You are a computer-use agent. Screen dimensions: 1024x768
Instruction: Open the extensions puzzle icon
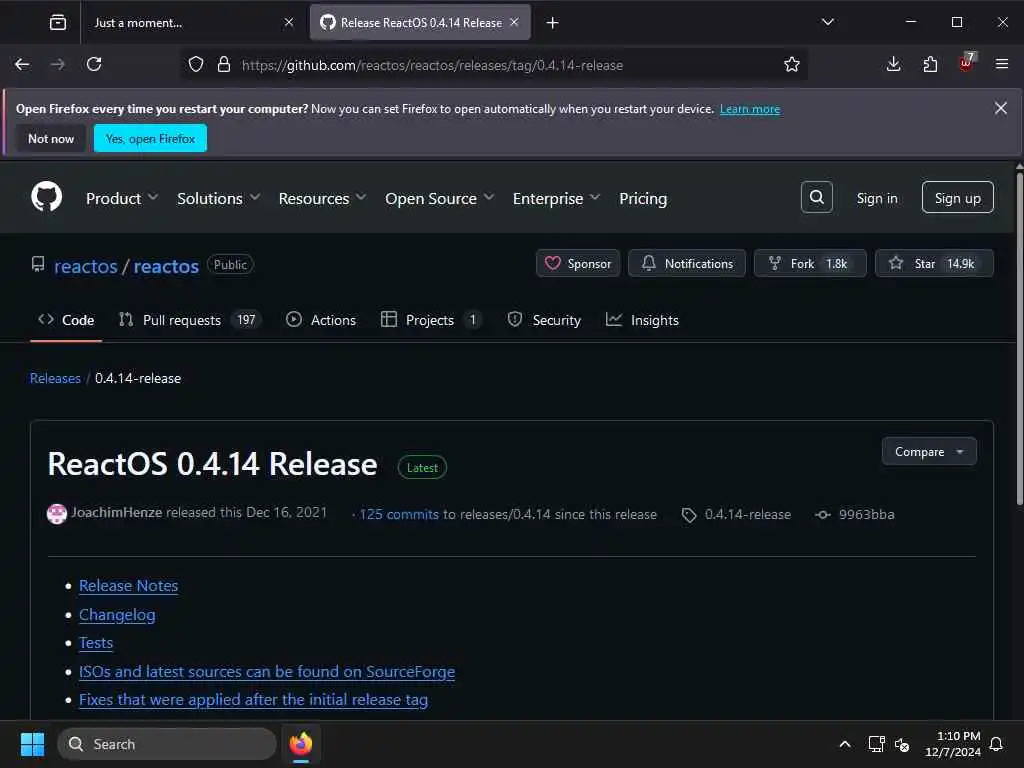(930, 64)
